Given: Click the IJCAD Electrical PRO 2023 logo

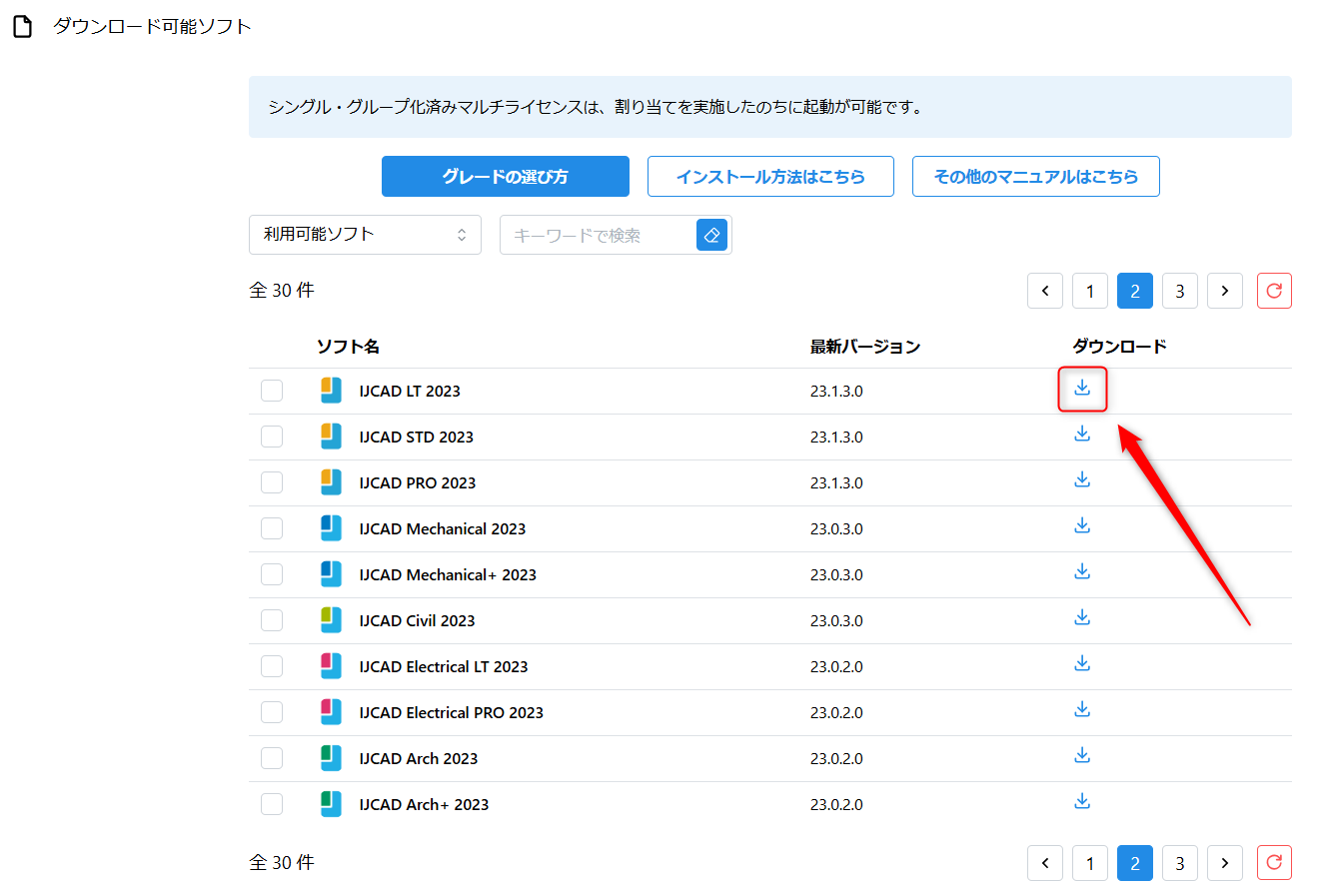Looking at the screenshot, I should tap(331, 712).
